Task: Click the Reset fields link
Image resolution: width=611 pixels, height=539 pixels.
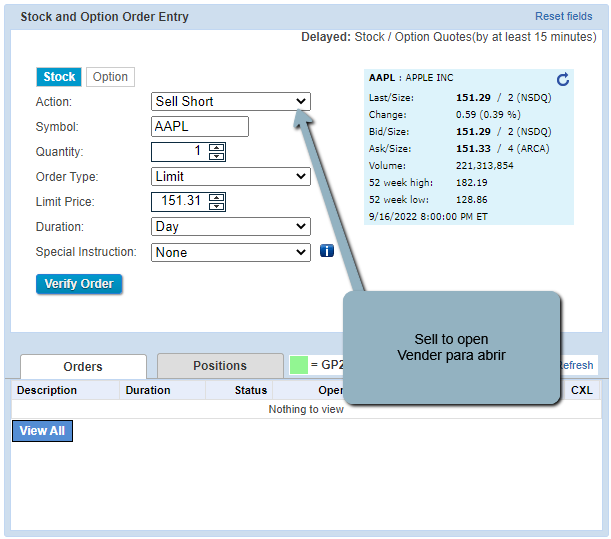Action: point(563,16)
